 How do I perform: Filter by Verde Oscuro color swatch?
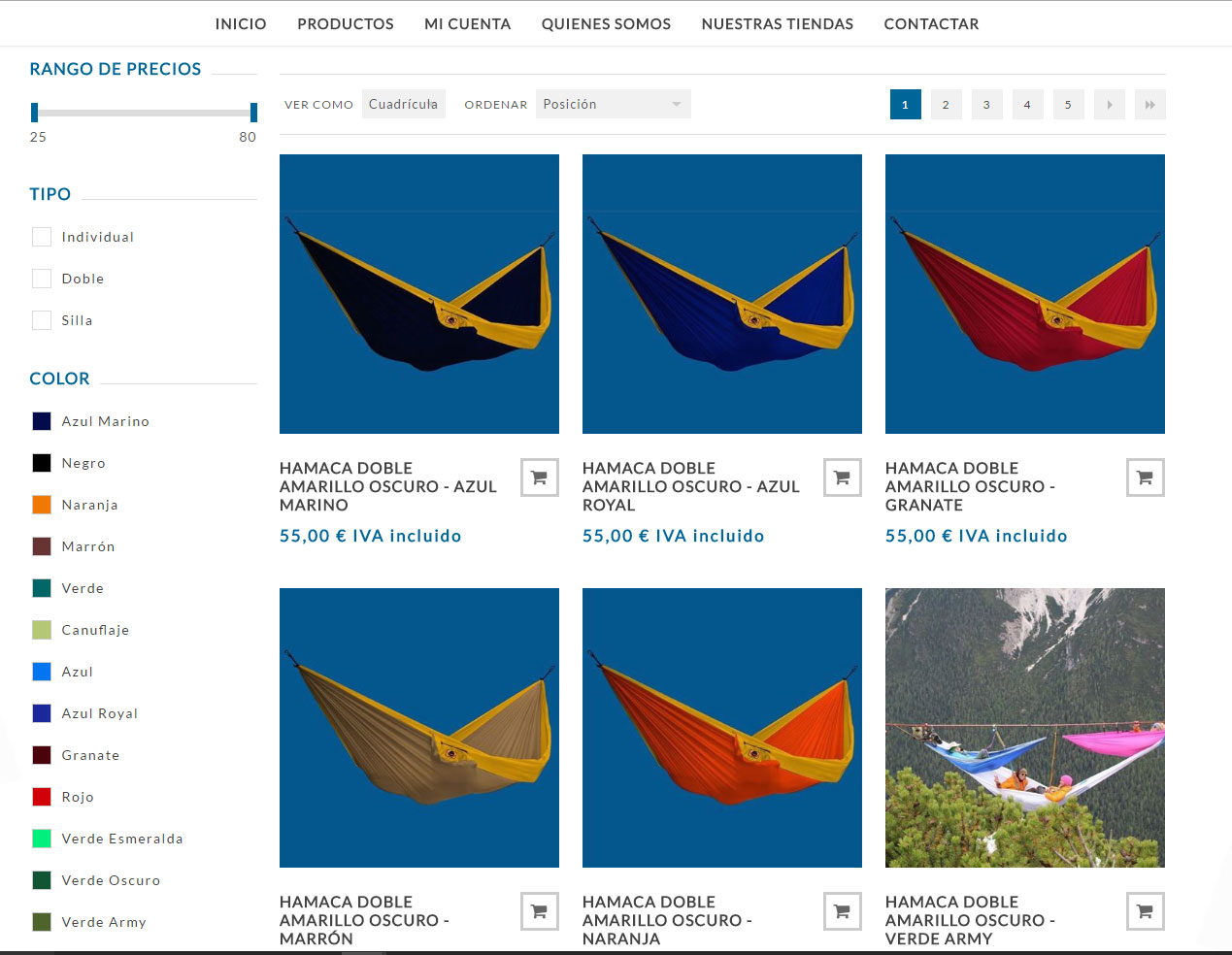coord(42,880)
